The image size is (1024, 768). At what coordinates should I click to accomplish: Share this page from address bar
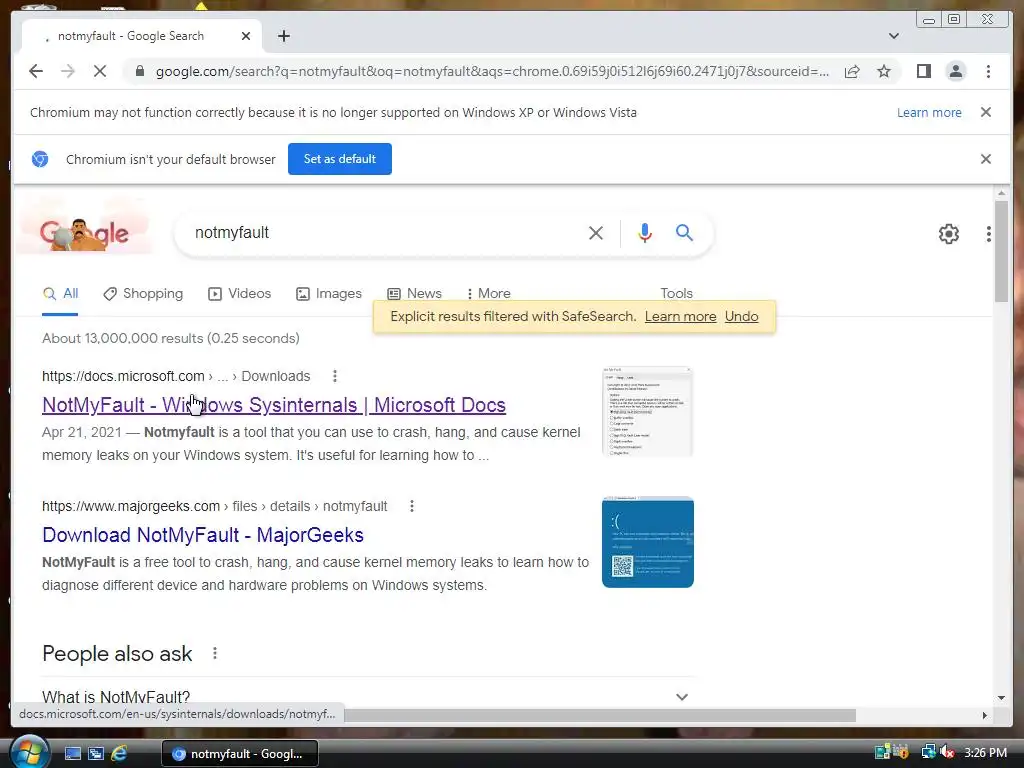(x=852, y=71)
